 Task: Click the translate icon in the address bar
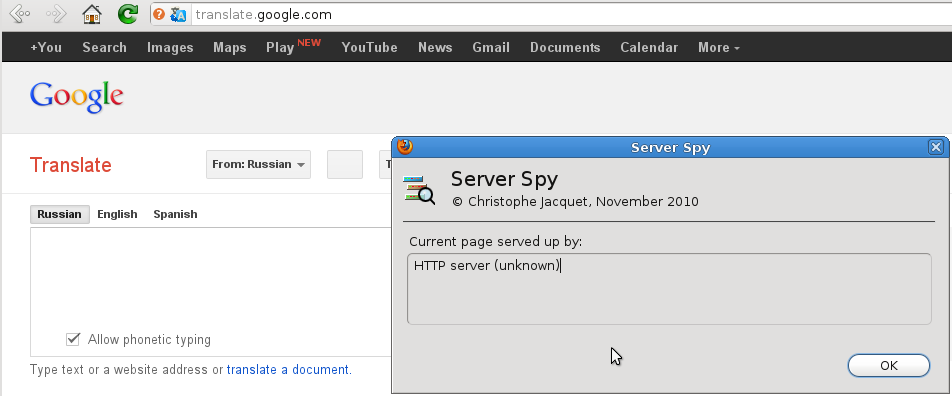pyautogui.click(x=178, y=14)
